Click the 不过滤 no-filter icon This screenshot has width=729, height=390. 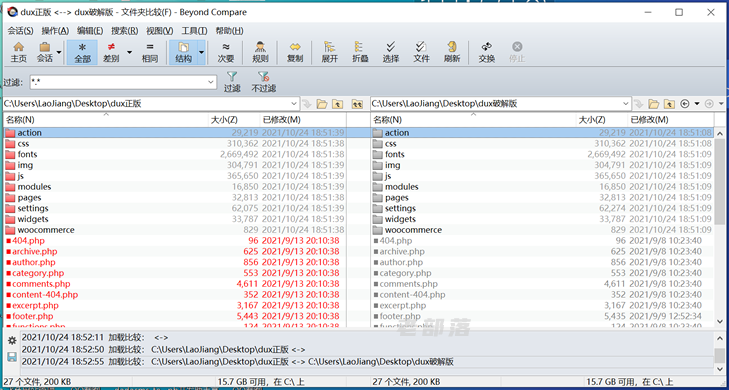point(264,82)
